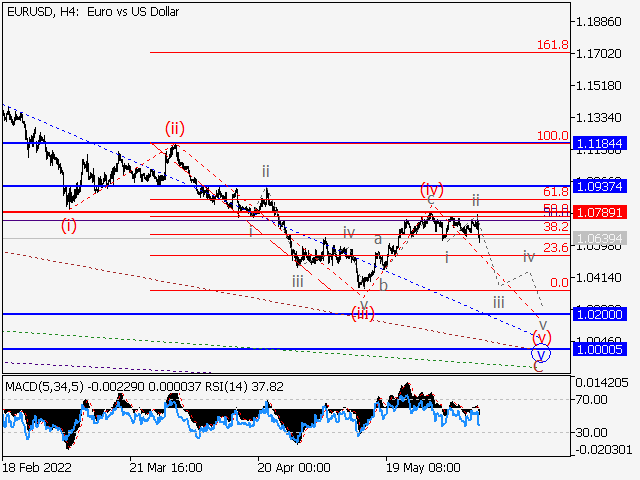Select the red (v) wave label

pos(542,338)
